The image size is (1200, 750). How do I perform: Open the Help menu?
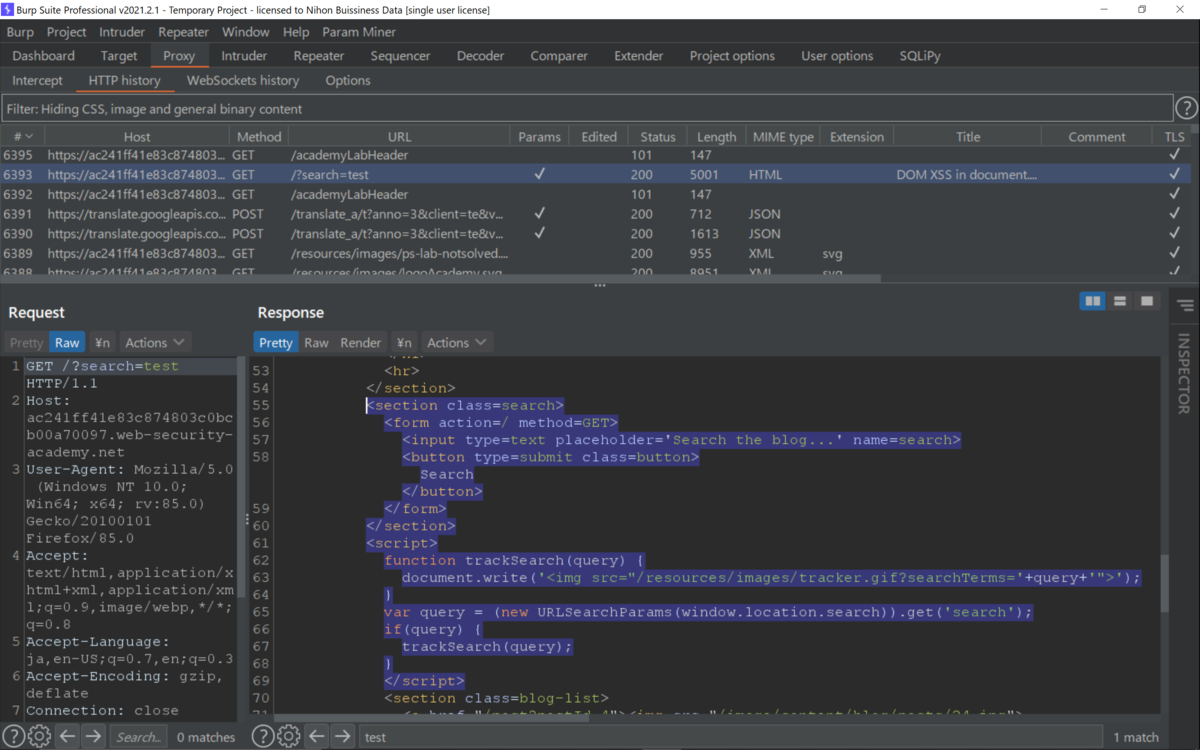coord(296,31)
